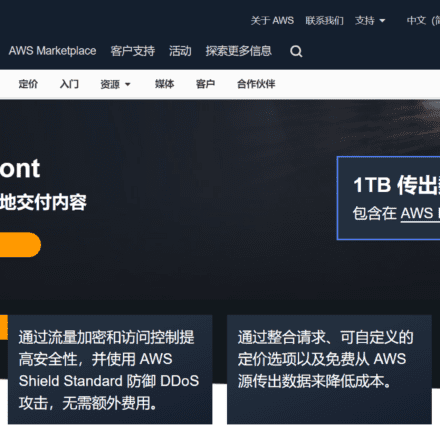Open the 关于 AWS link

272,21
